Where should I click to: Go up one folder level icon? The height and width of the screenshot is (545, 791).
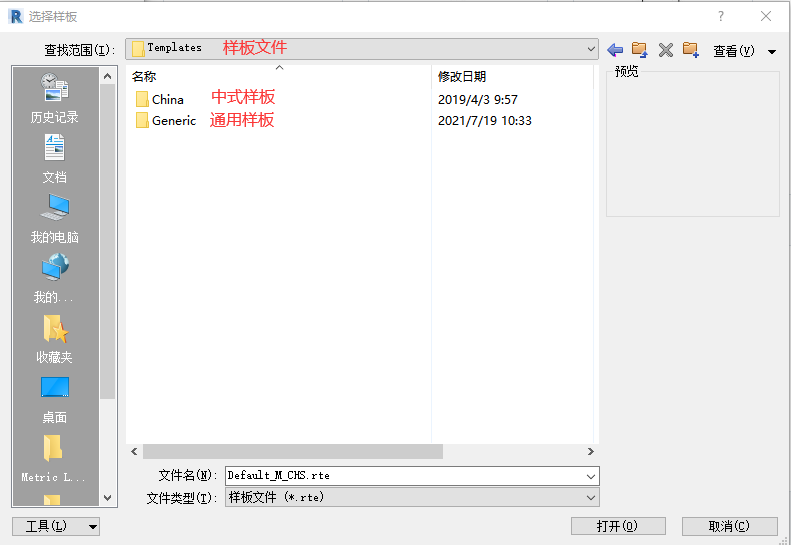click(x=640, y=49)
